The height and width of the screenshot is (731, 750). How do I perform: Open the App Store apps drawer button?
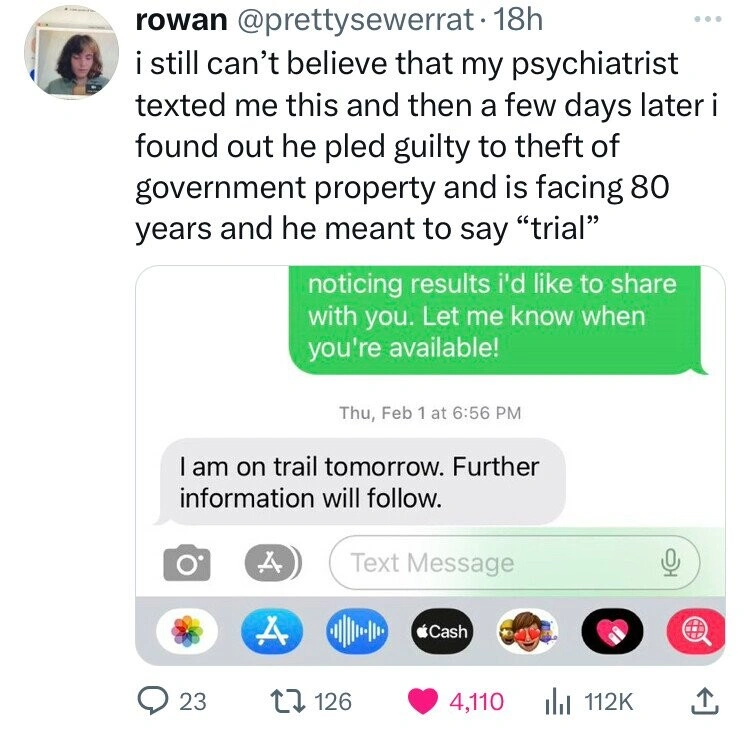pos(269,563)
